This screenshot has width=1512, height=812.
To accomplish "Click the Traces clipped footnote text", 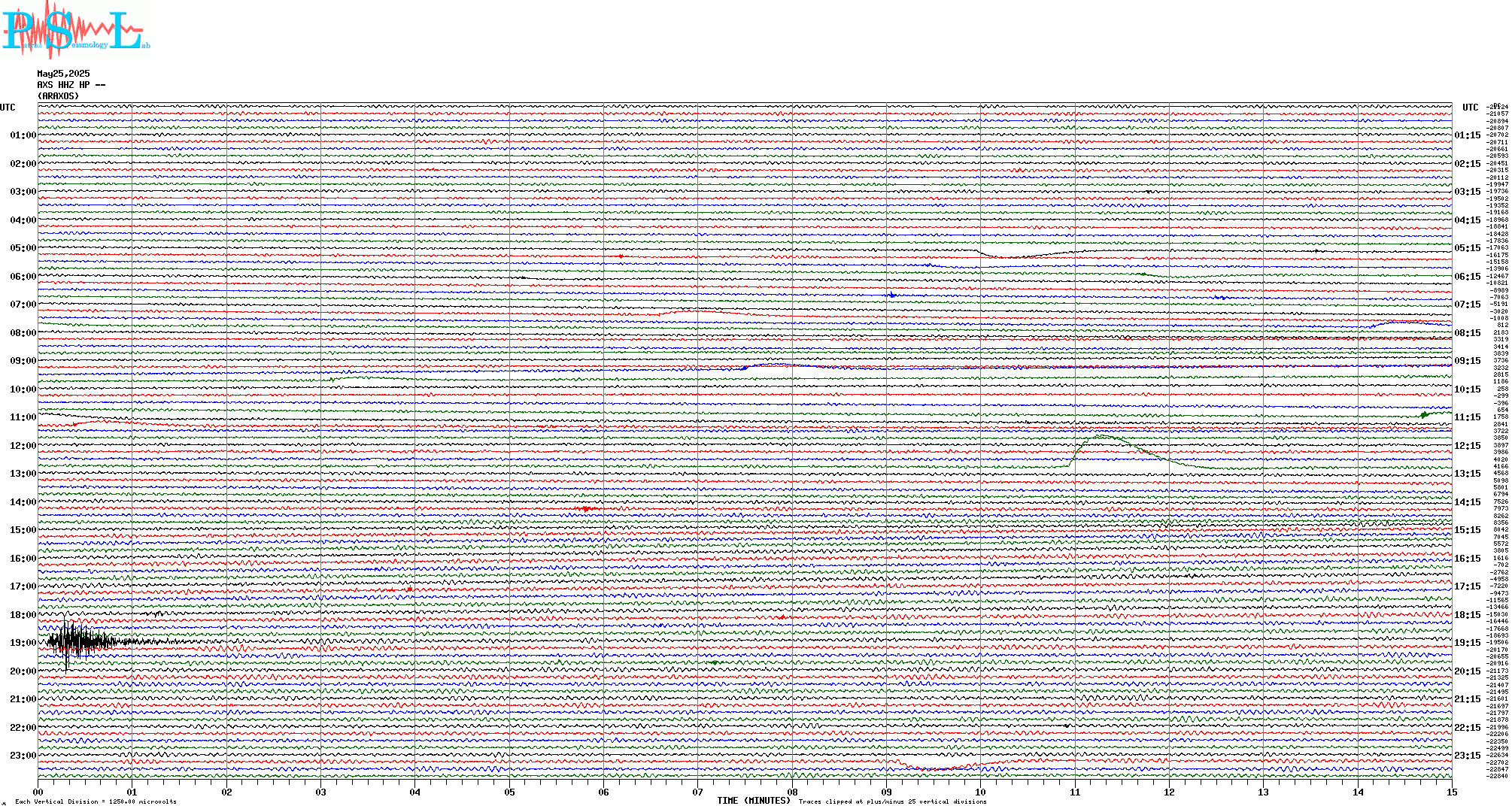I will coord(892,801).
